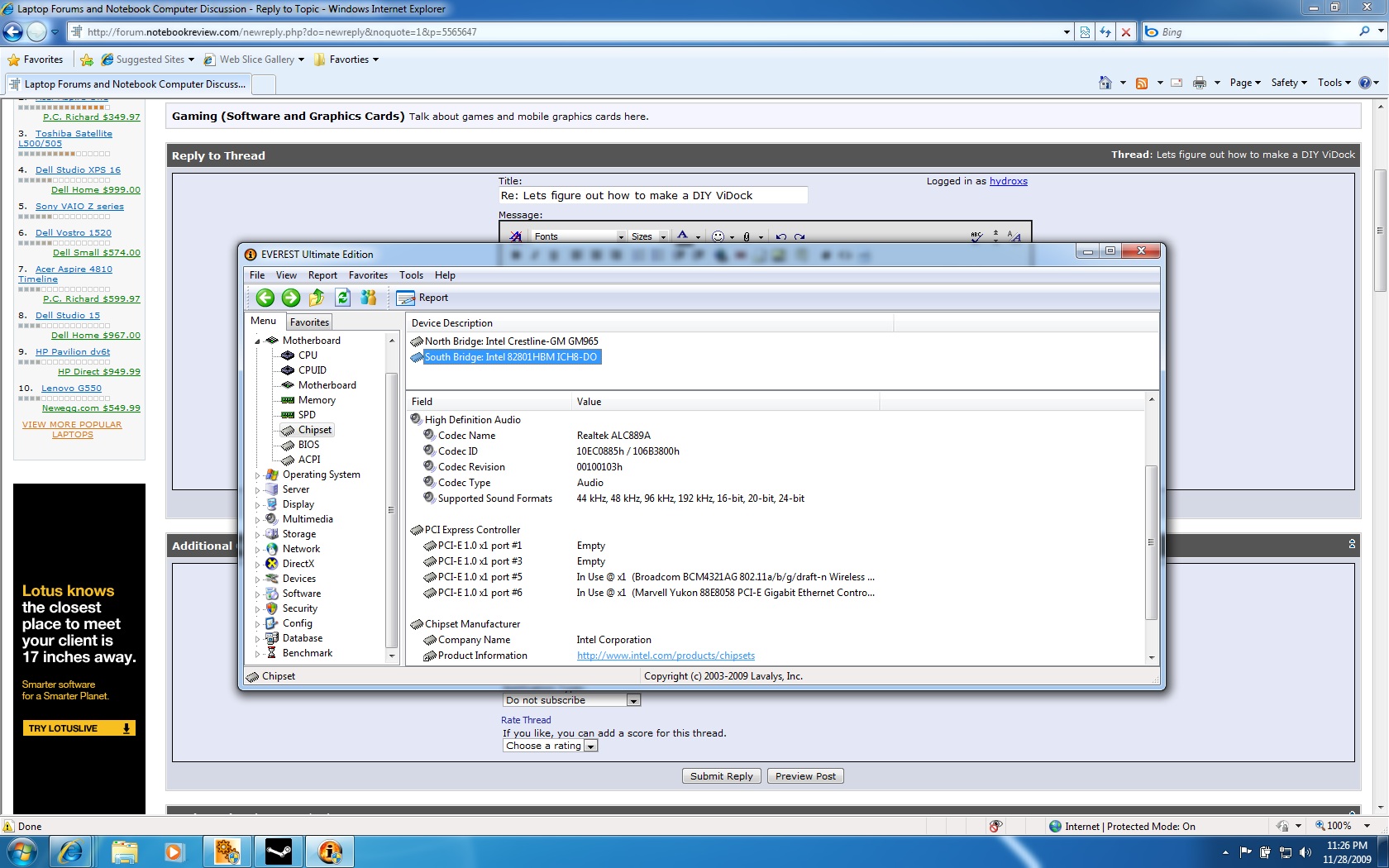1389x868 pixels.
Task: Collapse the Motherboard tree node
Action: (x=257, y=341)
